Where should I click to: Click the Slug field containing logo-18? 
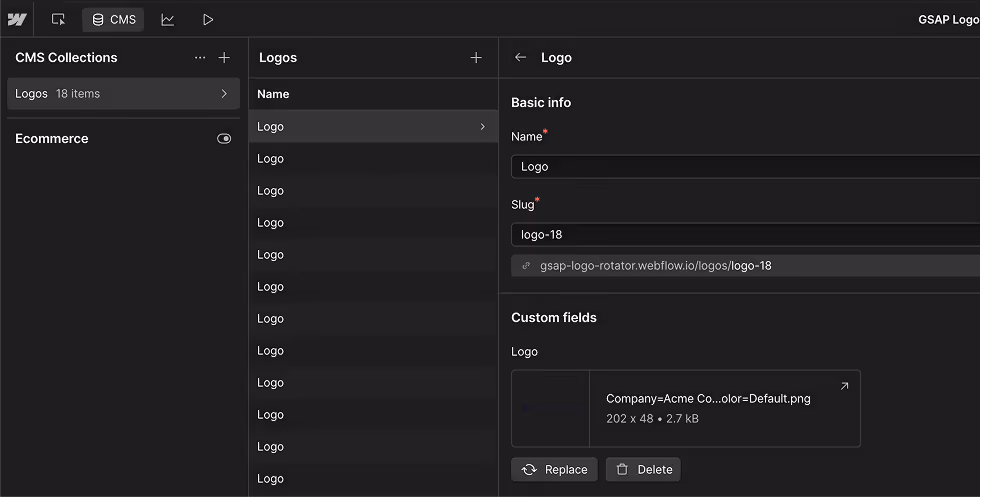(746, 235)
